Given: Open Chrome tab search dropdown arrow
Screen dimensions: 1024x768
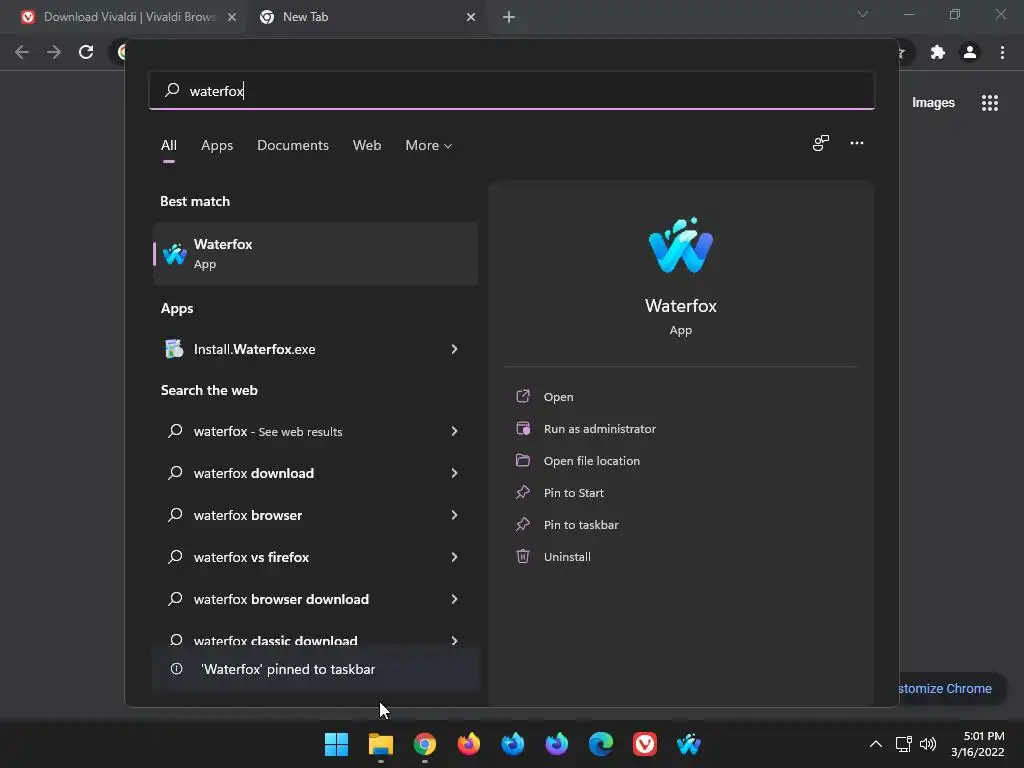Looking at the screenshot, I should click(x=863, y=14).
